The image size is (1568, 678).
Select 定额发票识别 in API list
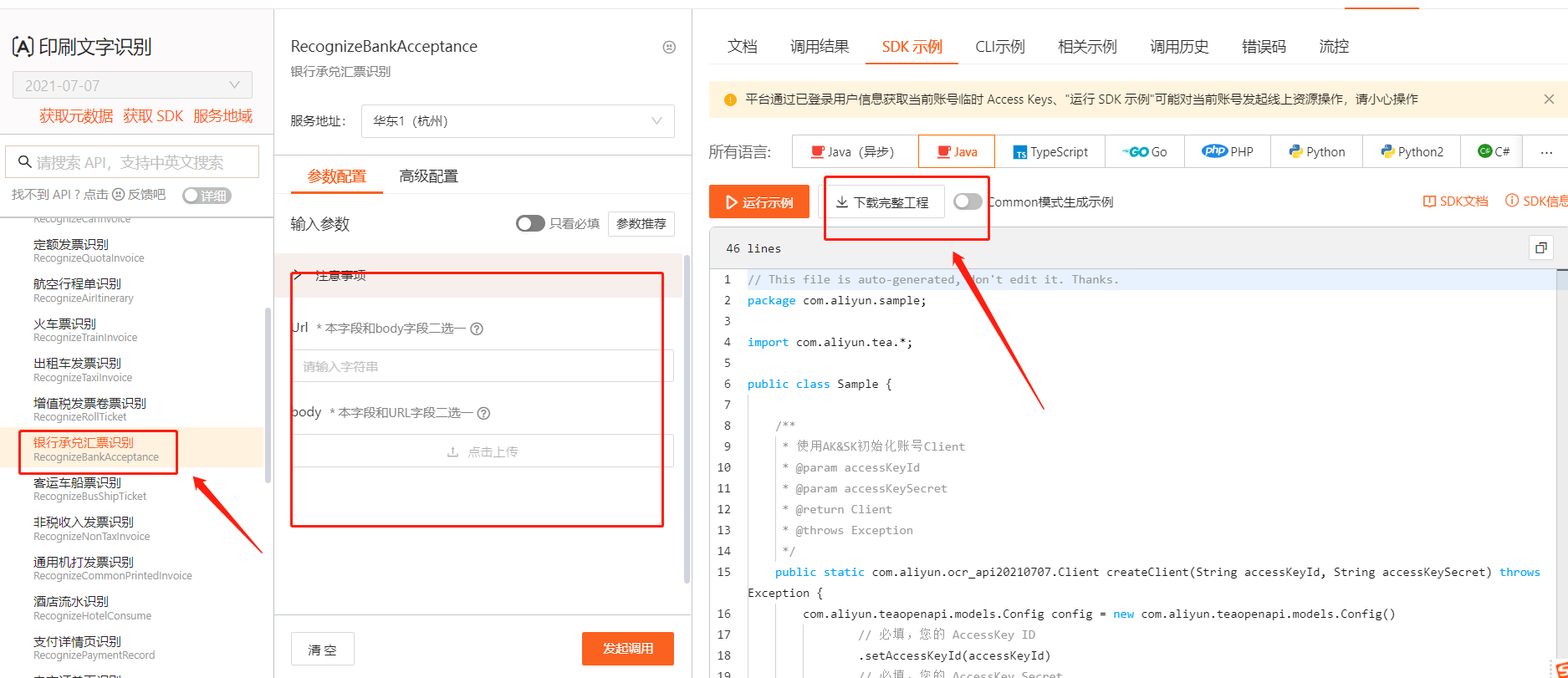89,251
